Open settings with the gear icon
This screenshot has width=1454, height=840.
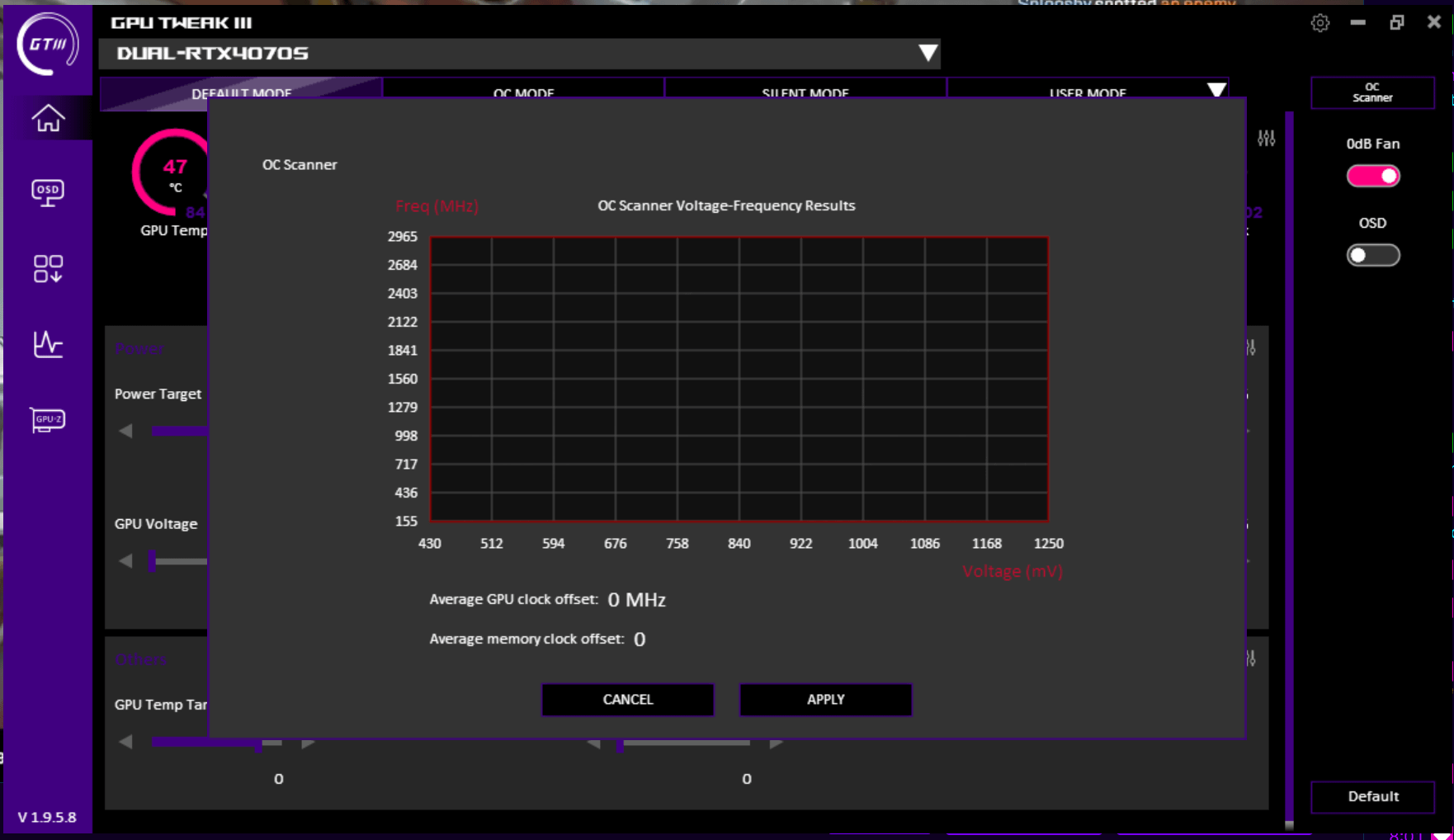click(1320, 23)
